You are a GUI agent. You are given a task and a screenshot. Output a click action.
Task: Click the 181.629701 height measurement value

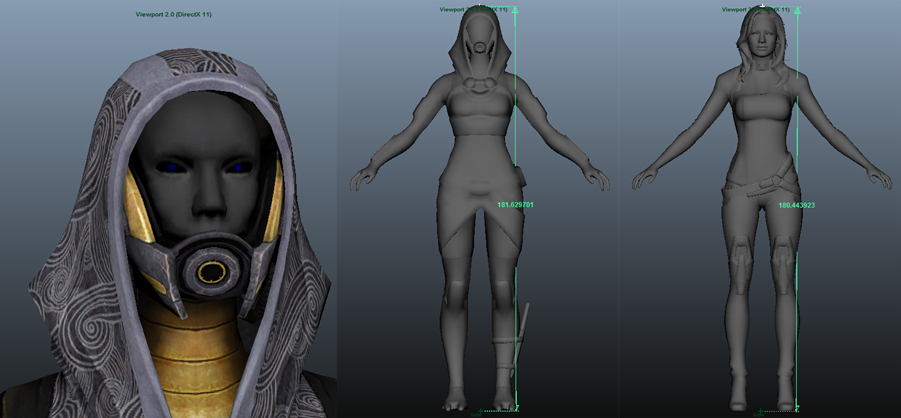pyautogui.click(x=516, y=204)
